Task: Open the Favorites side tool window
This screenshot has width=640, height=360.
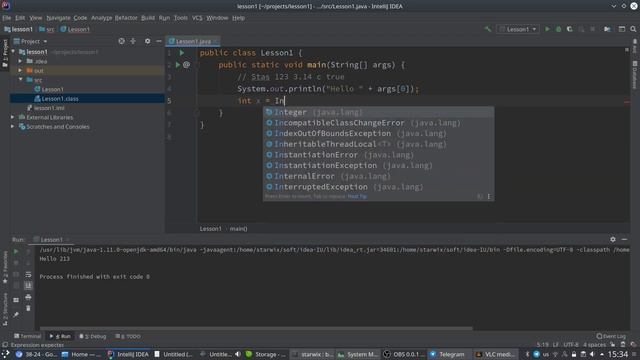Action: click(x=5, y=267)
